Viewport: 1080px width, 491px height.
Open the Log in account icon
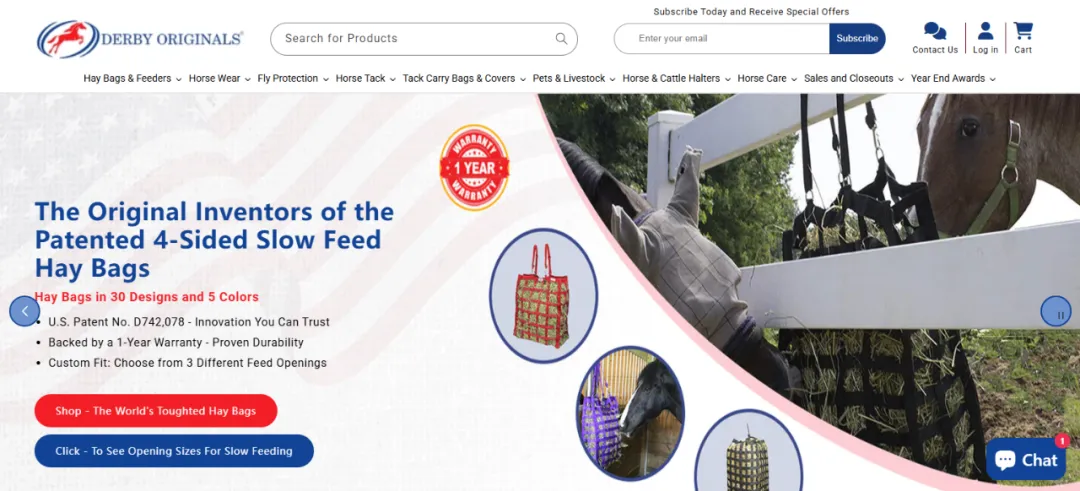coord(986,31)
